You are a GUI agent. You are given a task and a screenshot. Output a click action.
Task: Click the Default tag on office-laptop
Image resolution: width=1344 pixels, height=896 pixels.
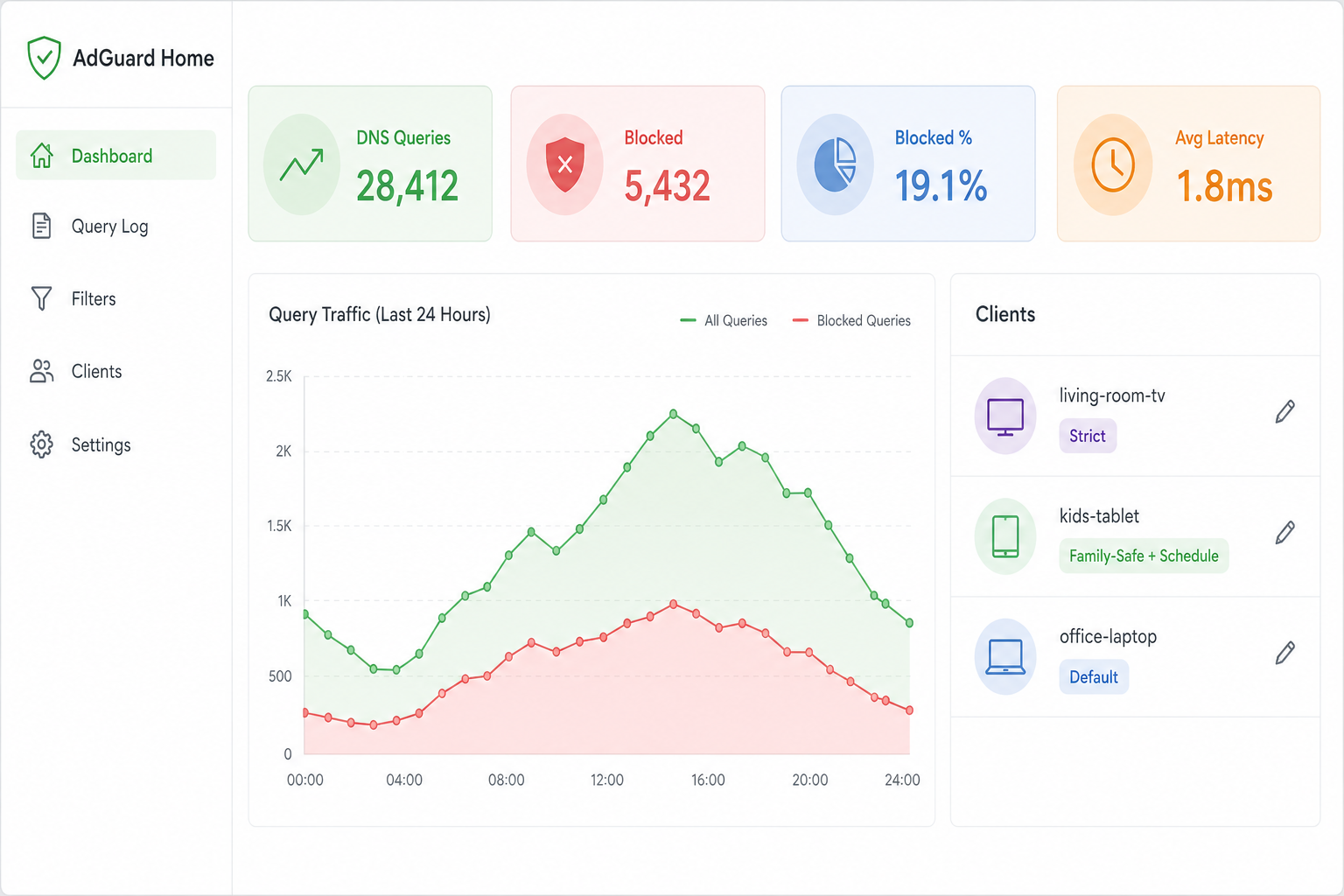tap(1094, 677)
